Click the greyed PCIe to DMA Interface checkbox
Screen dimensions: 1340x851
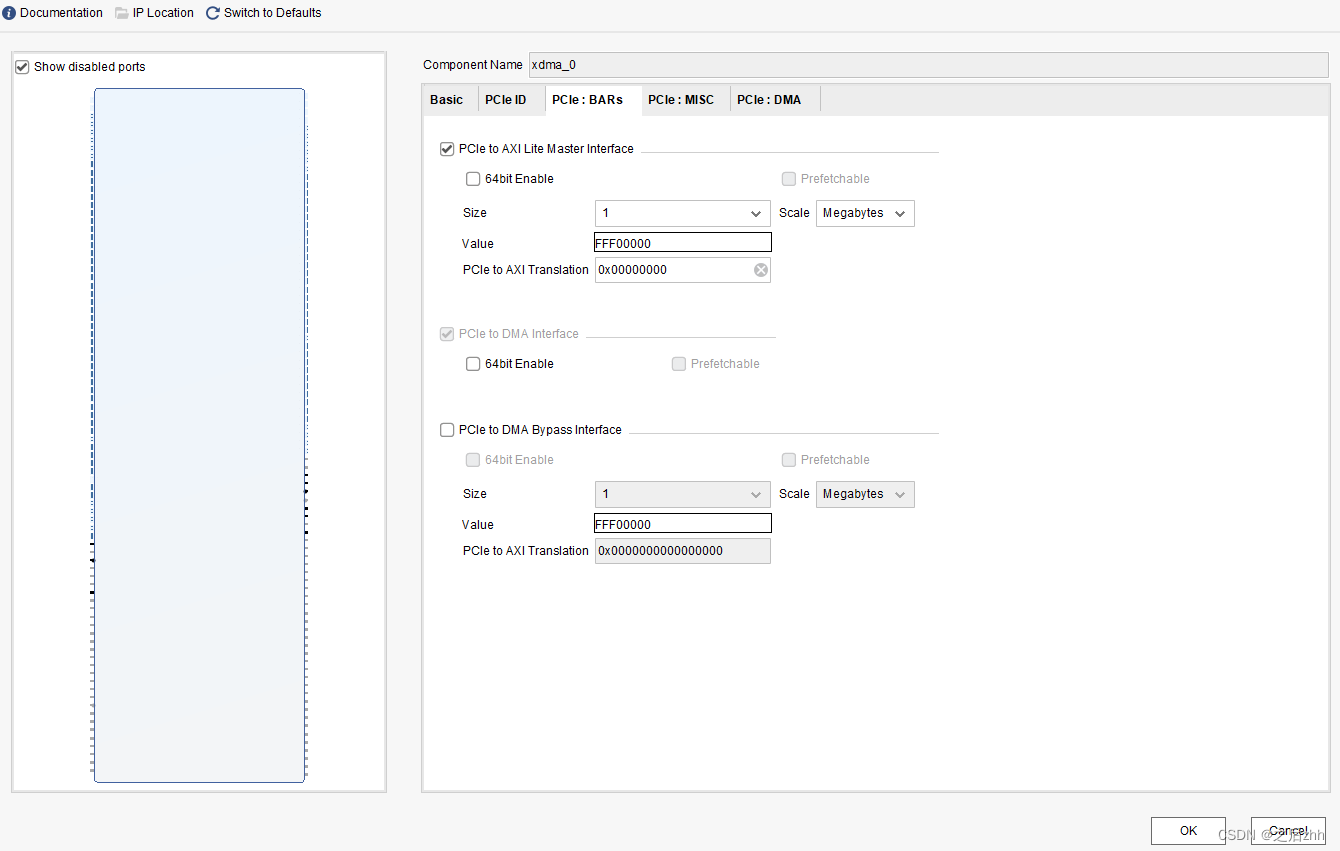coord(447,334)
